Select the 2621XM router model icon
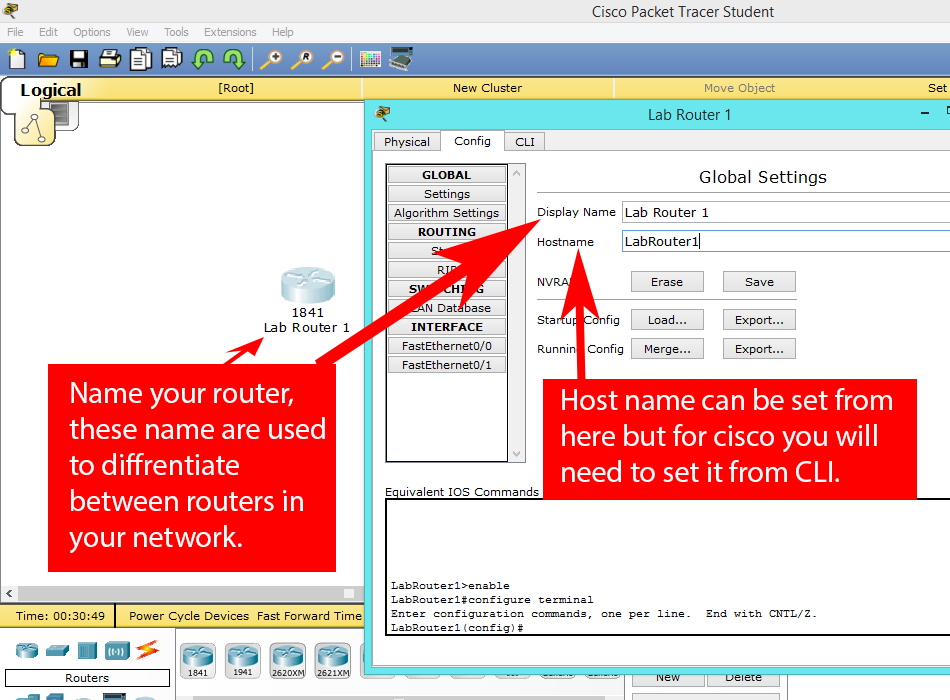The width and height of the screenshot is (950, 700). (333, 658)
